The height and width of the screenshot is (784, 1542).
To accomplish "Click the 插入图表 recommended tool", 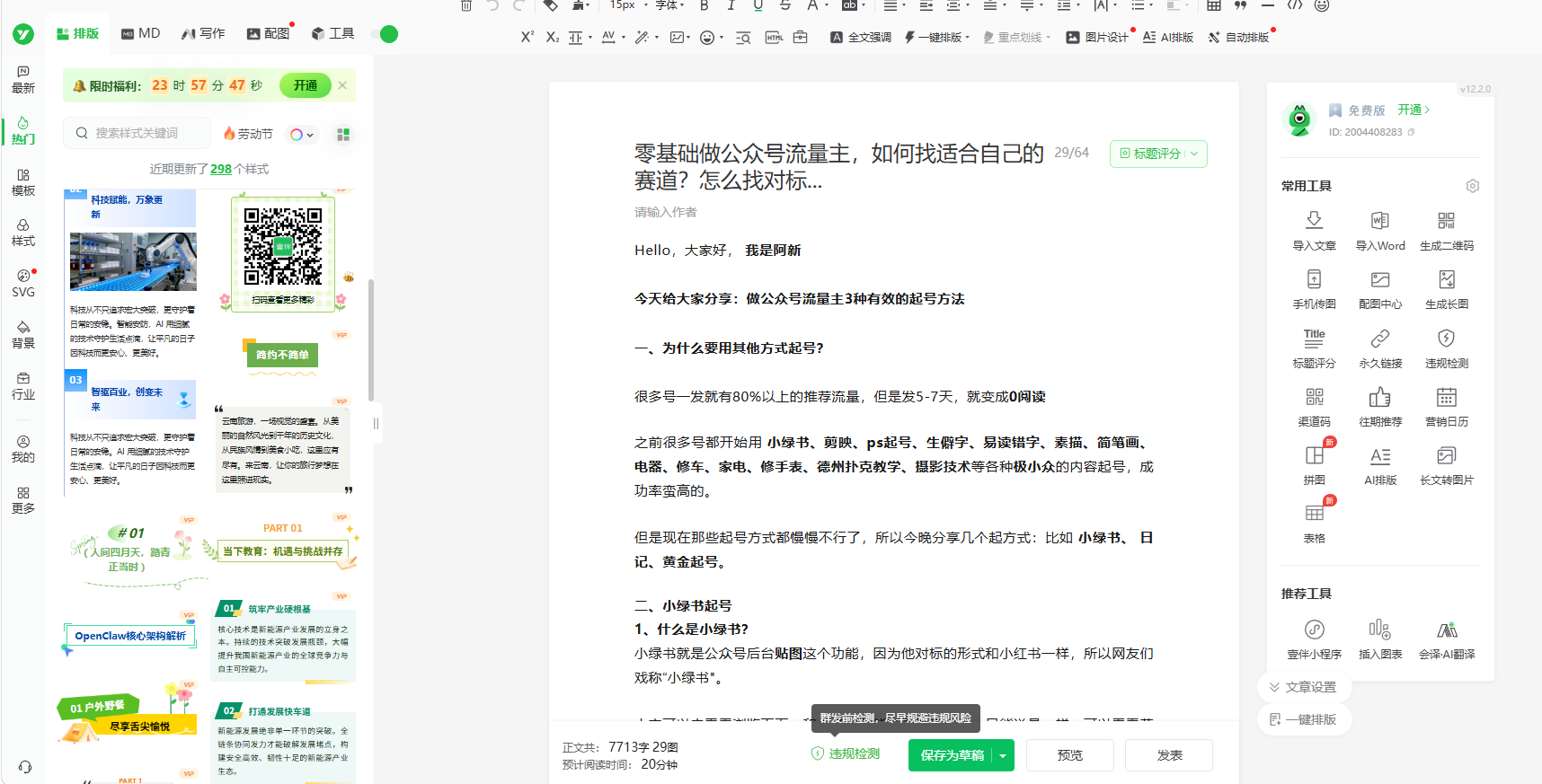I will click(x=1380, y=639).
